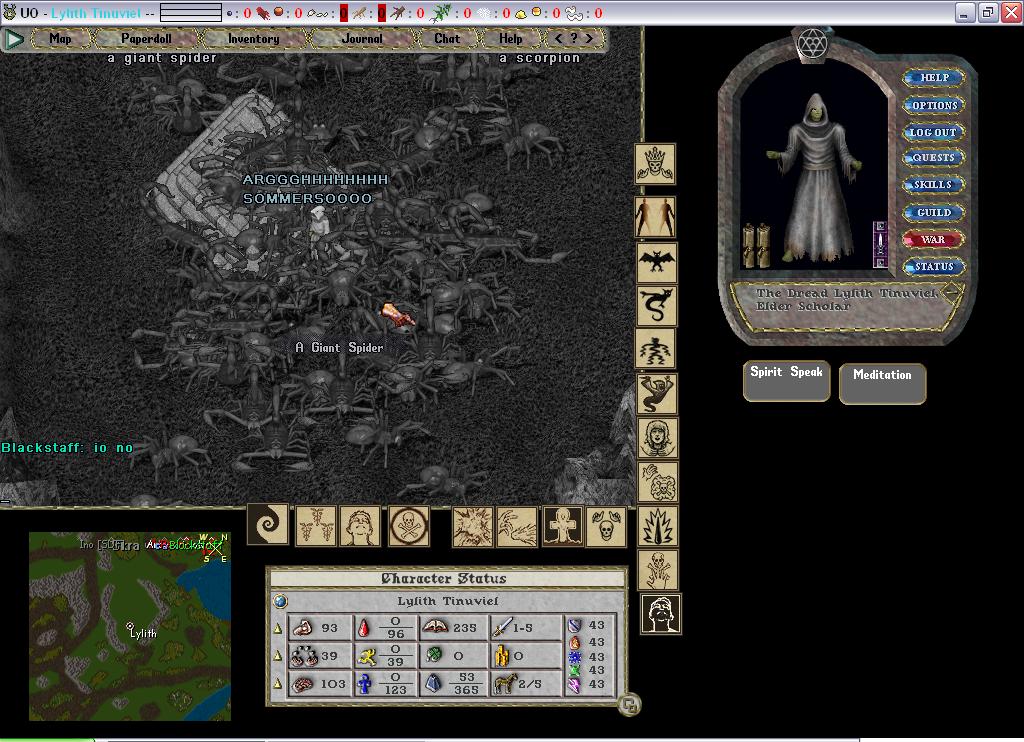Open the virtue pentagram on the paperdoll
The image size is (1024, 742).
(812, 44)
